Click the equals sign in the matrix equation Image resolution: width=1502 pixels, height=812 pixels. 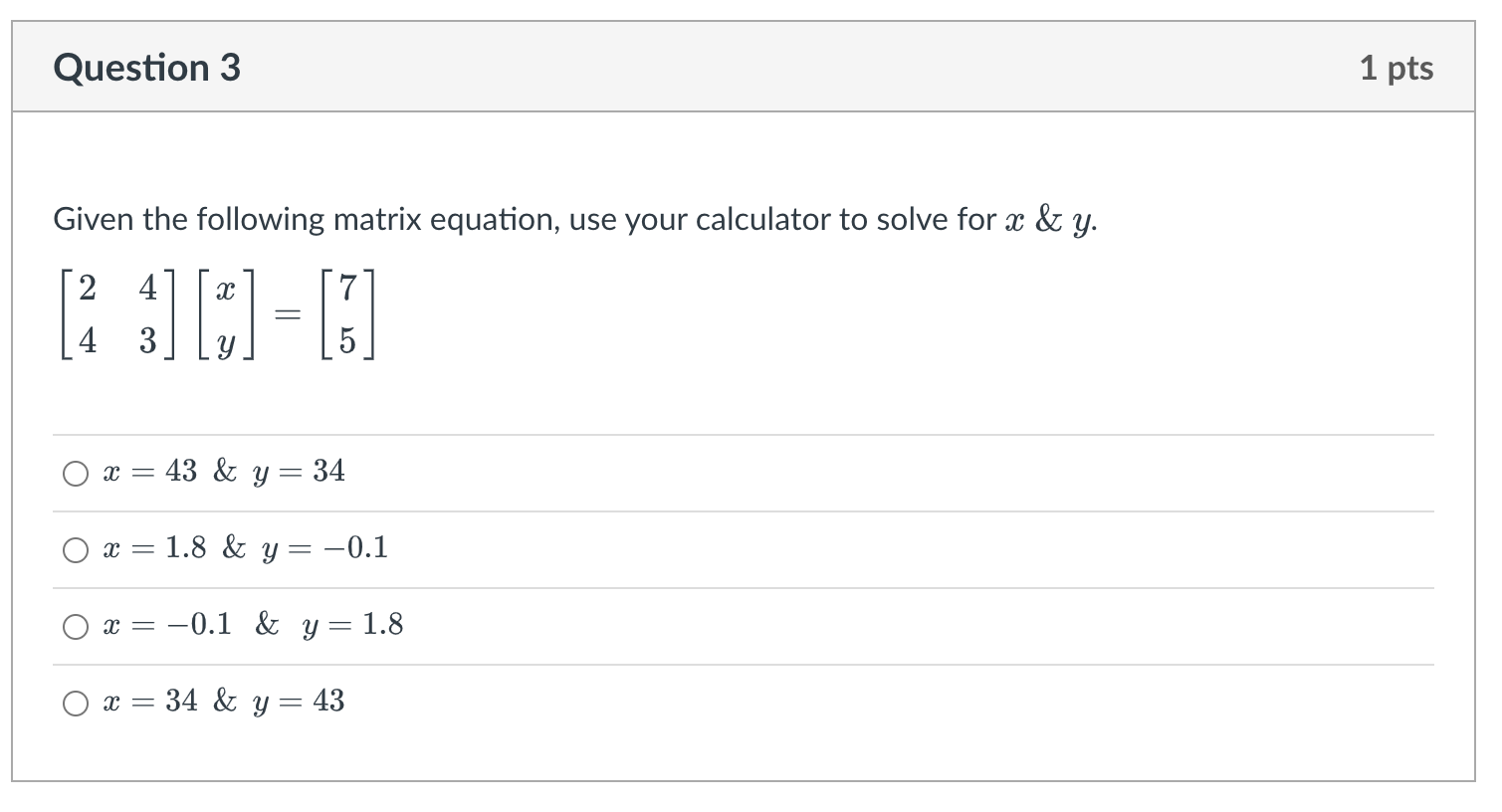point(287,314)
